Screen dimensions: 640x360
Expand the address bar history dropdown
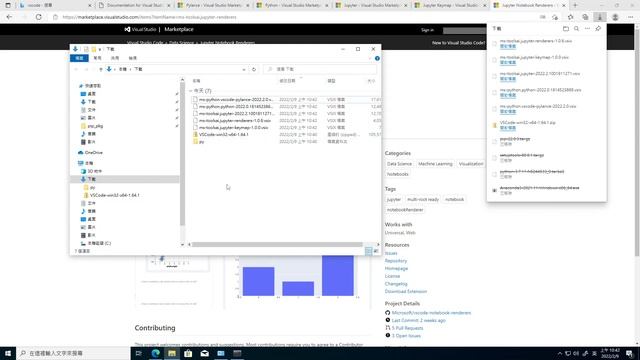coord(244,69)
